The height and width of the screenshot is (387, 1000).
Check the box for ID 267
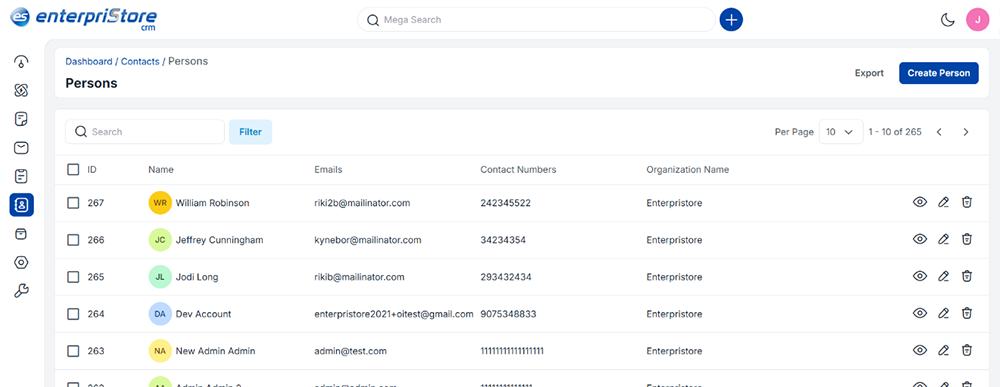73,203
